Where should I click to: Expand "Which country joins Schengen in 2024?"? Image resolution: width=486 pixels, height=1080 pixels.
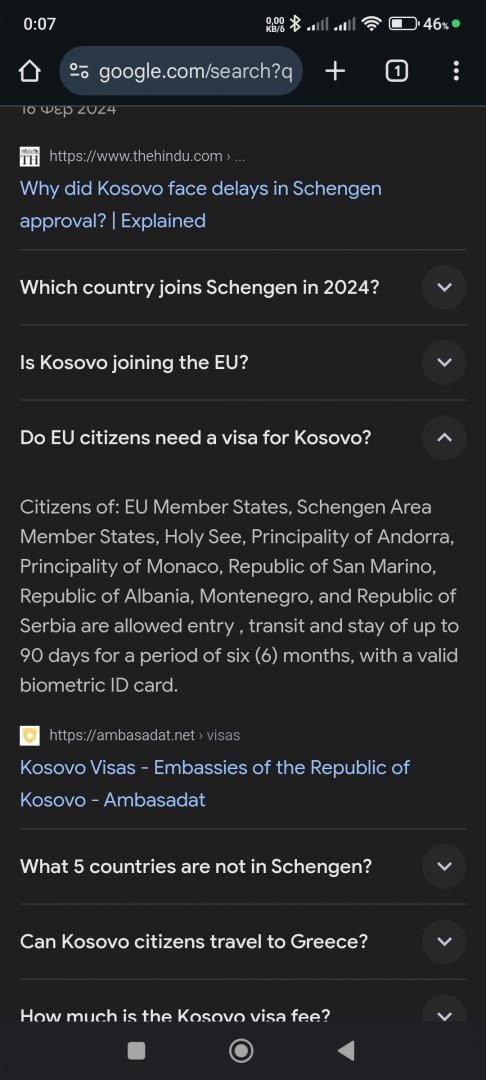point(243,287)
